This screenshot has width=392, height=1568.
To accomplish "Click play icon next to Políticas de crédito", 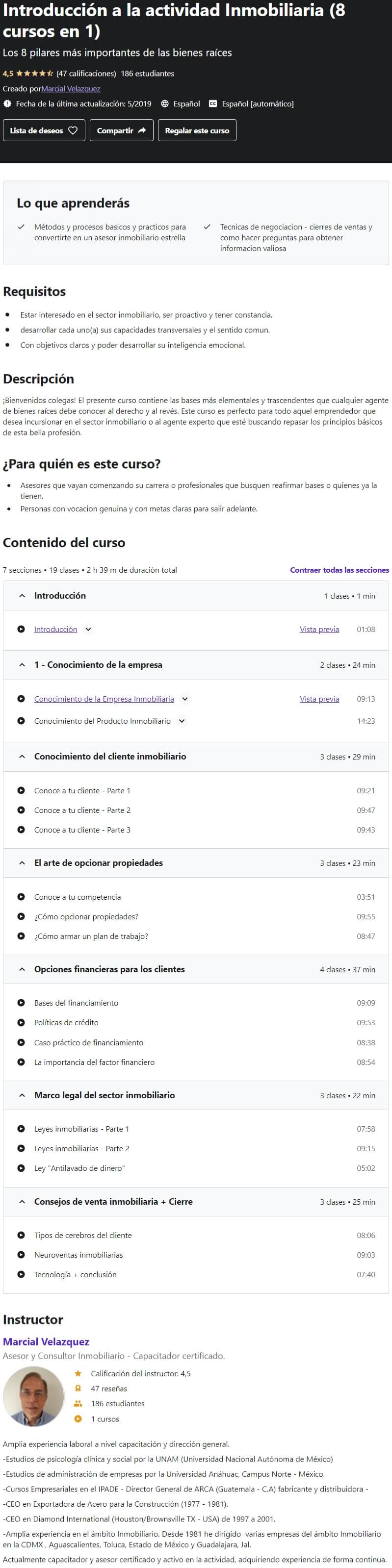I will click(21, 1023).
